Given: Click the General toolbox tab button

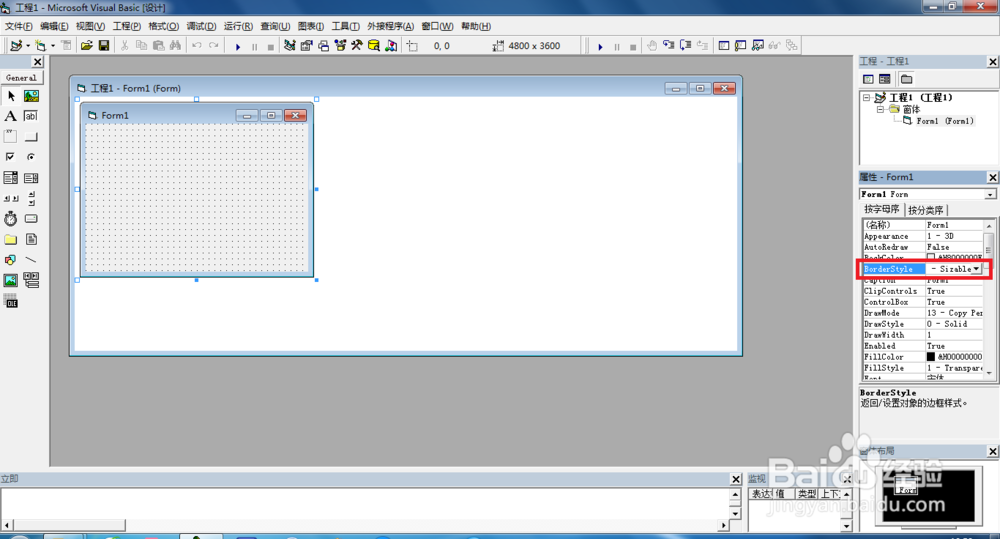Looking at the screenshot, I should pos(21,77).
